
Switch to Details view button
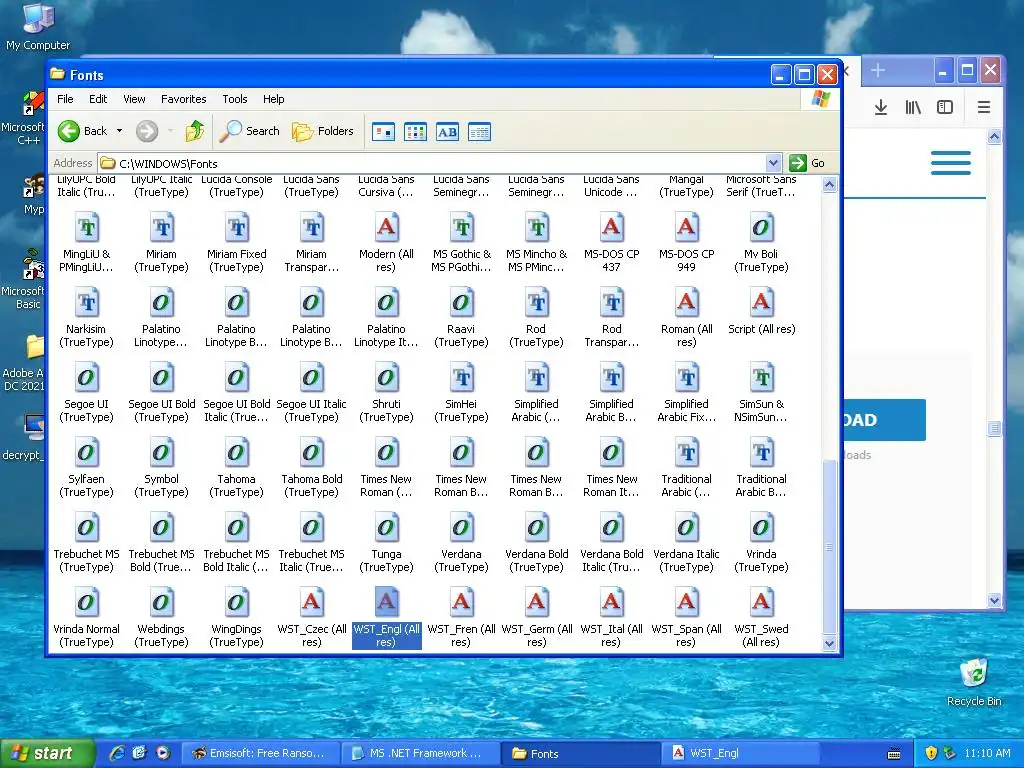[x=479, y=132]
